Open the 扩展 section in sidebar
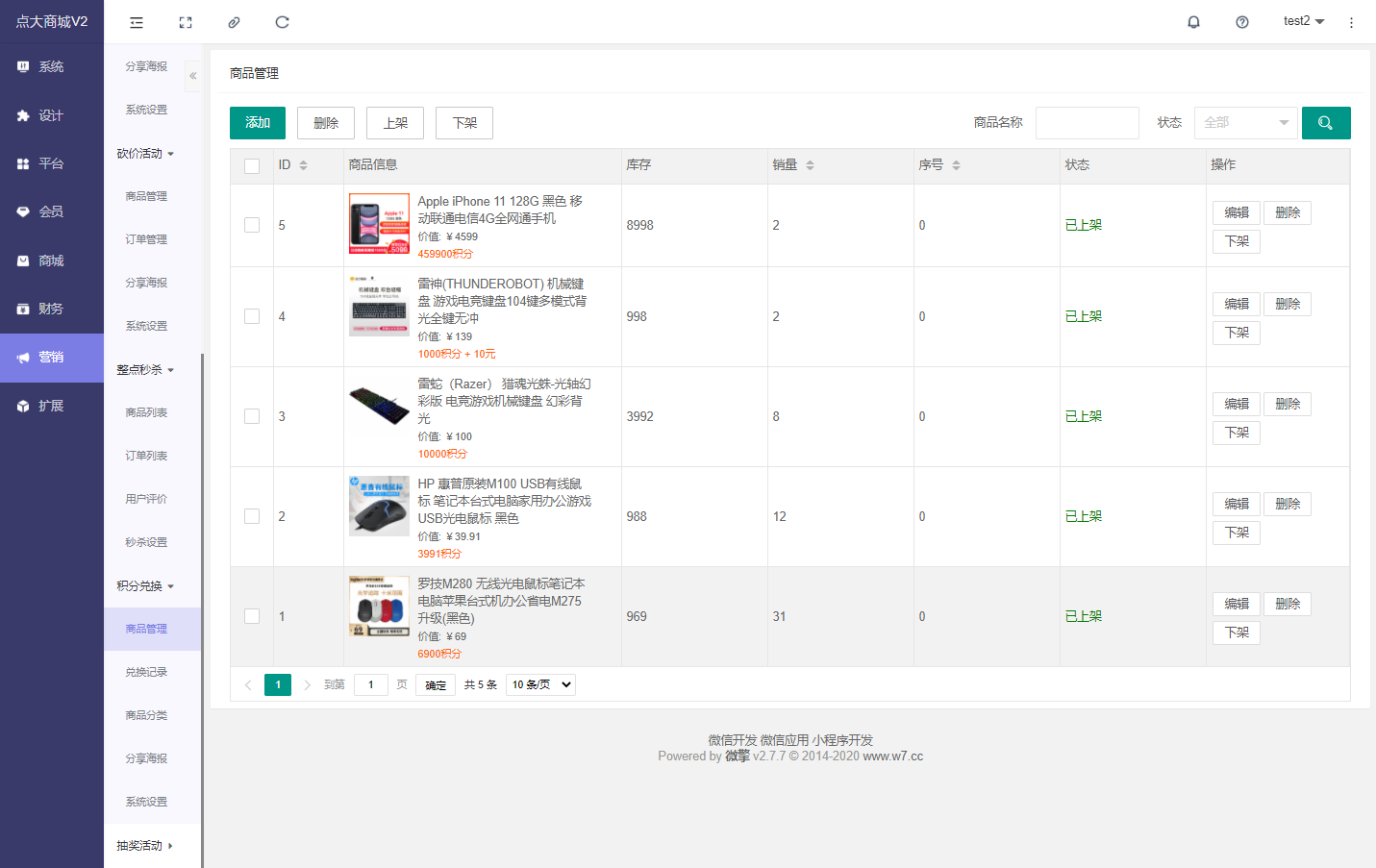The width and height of the screenshot is (1376, 868). [52, 406]
